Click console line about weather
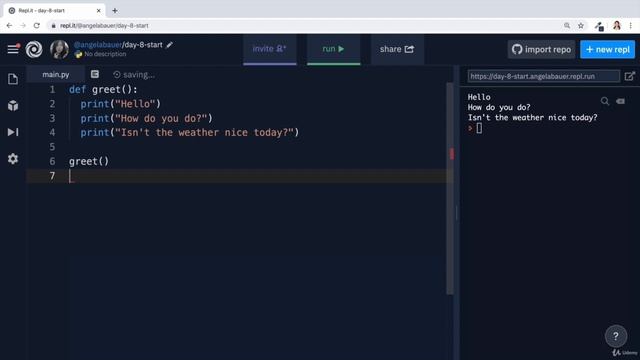 (x=533, y=118)
